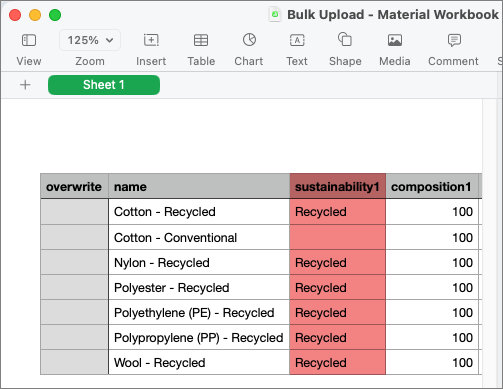Select composition 100 in Polyethylene row
Image resolution: width=503 pixels, height=389 pixels.
coord(432,312)
